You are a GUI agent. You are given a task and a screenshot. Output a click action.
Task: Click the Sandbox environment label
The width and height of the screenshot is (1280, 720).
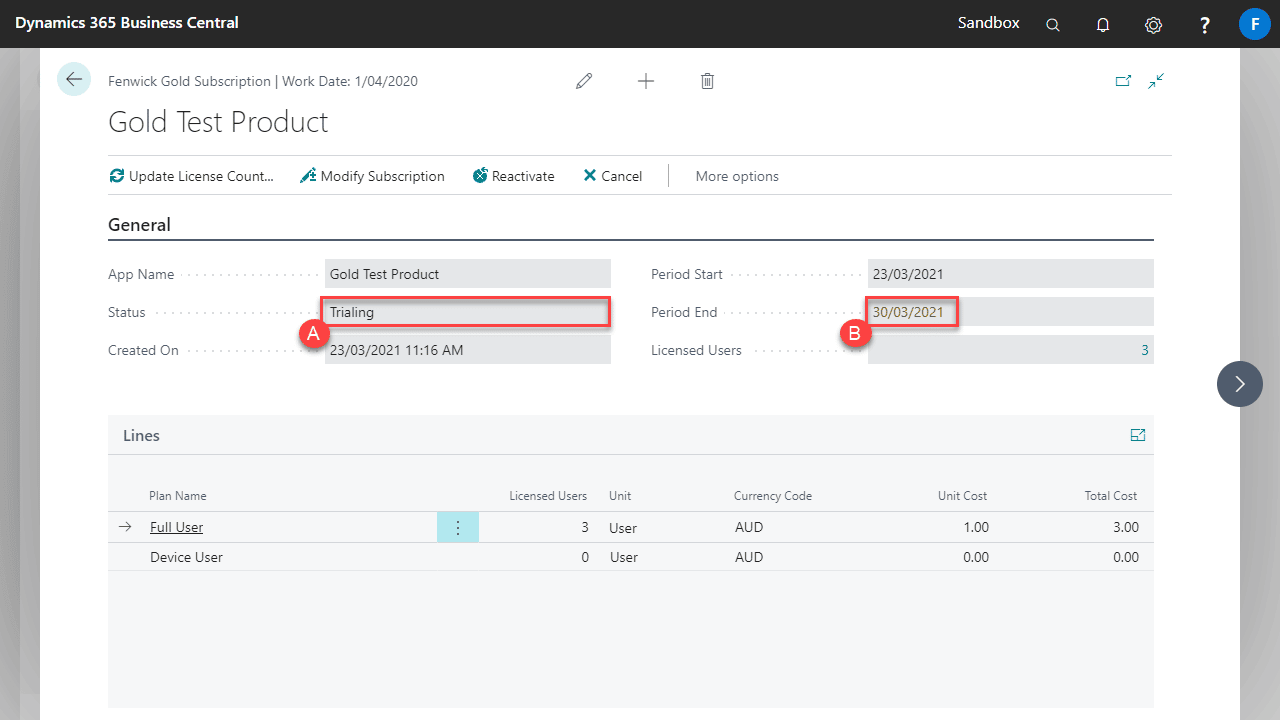tap(989, 23)
